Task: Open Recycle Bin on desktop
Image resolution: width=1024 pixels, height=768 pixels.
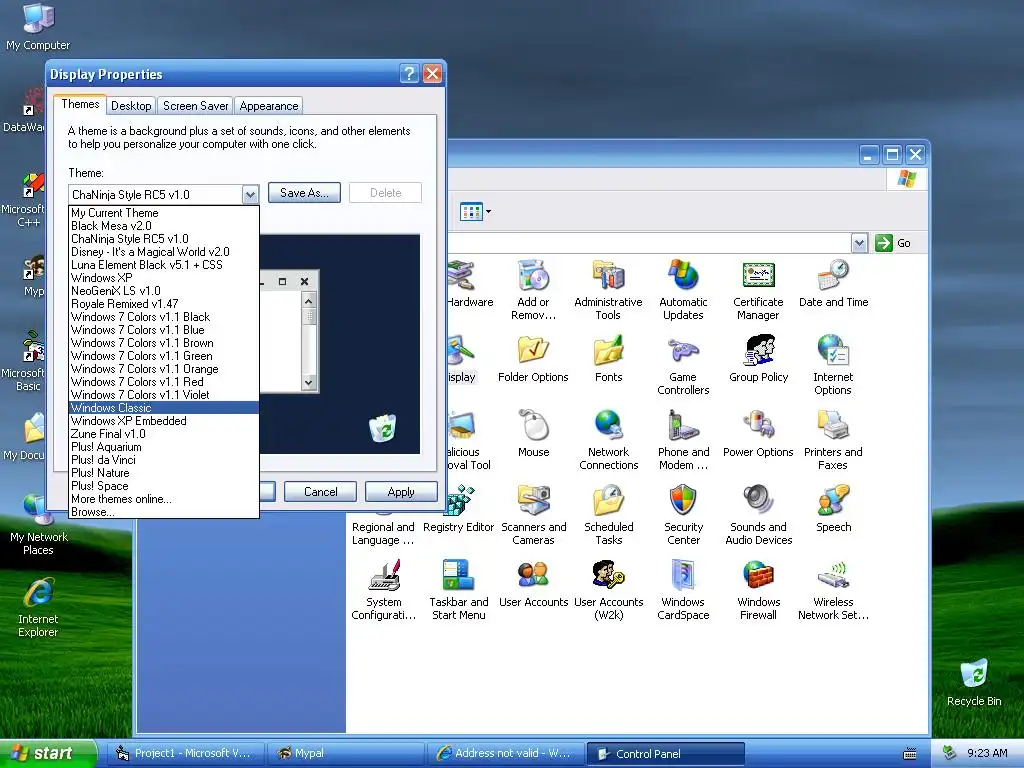Action: [974, 682]
